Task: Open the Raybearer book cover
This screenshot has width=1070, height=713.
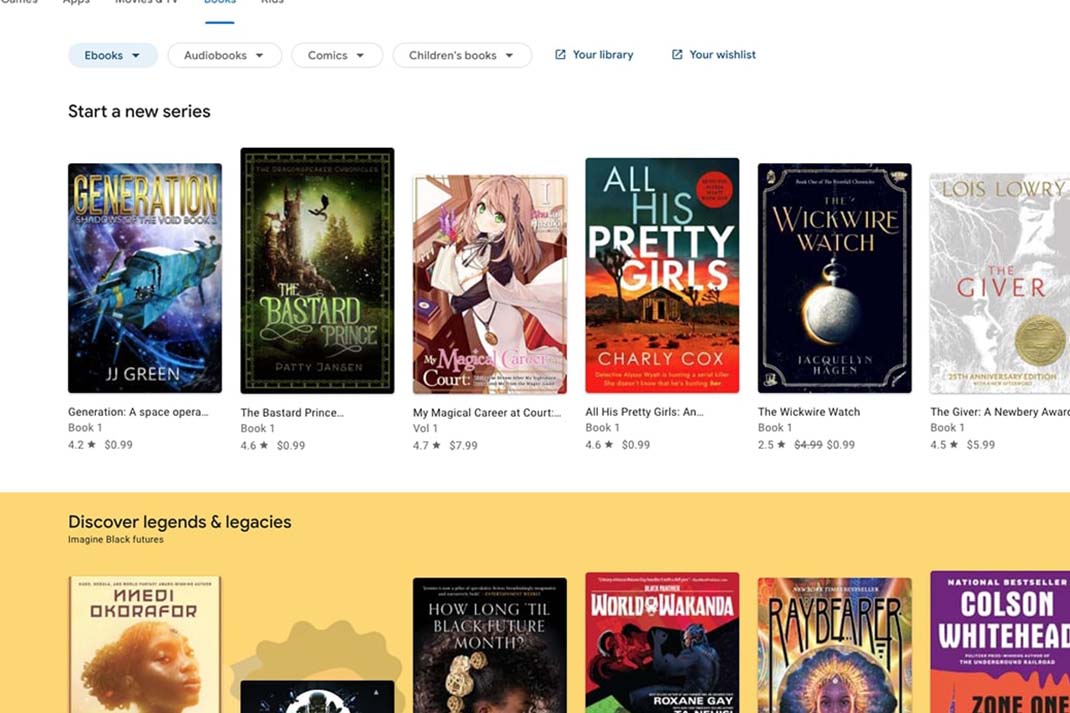Action: (x=835, y=645)
